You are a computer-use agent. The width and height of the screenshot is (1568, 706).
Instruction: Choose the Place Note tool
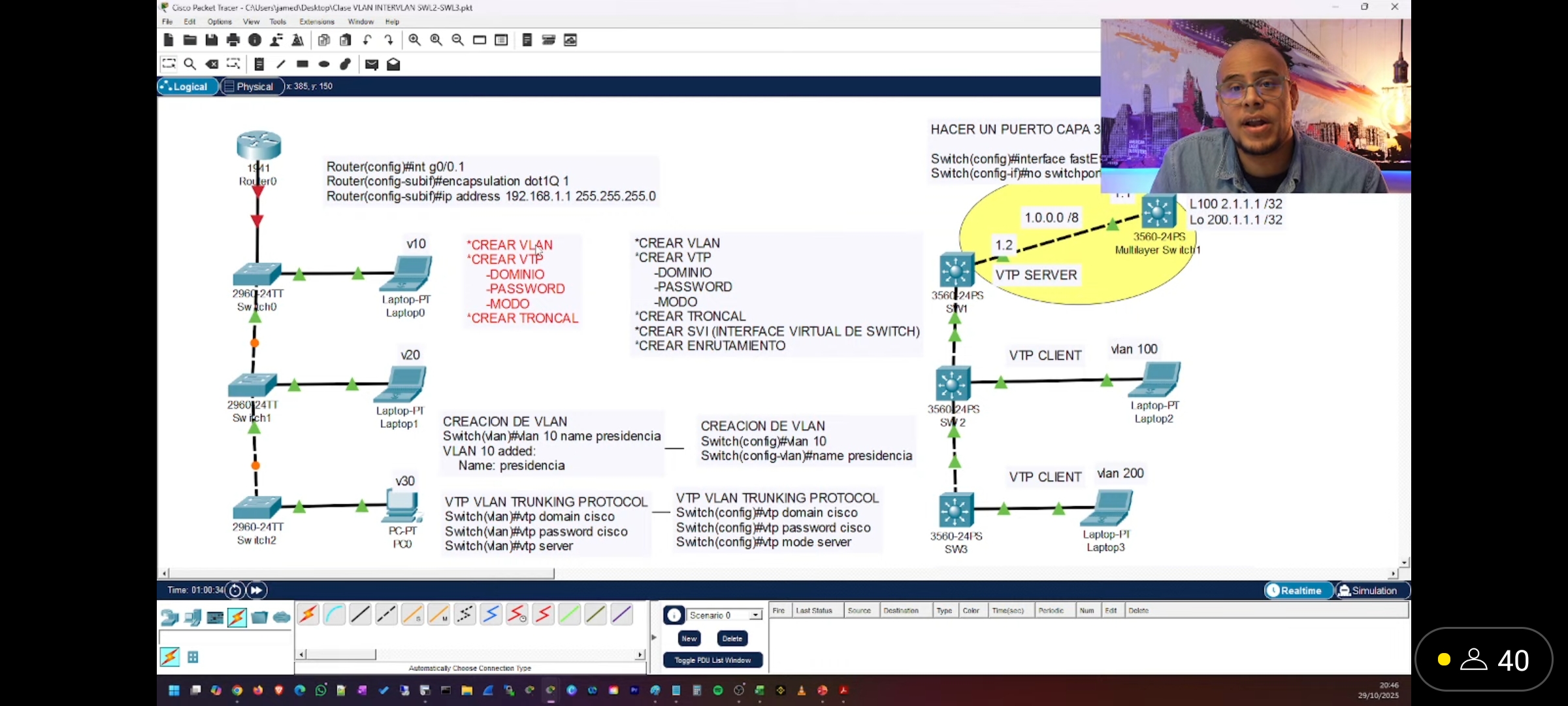point(259,64)
